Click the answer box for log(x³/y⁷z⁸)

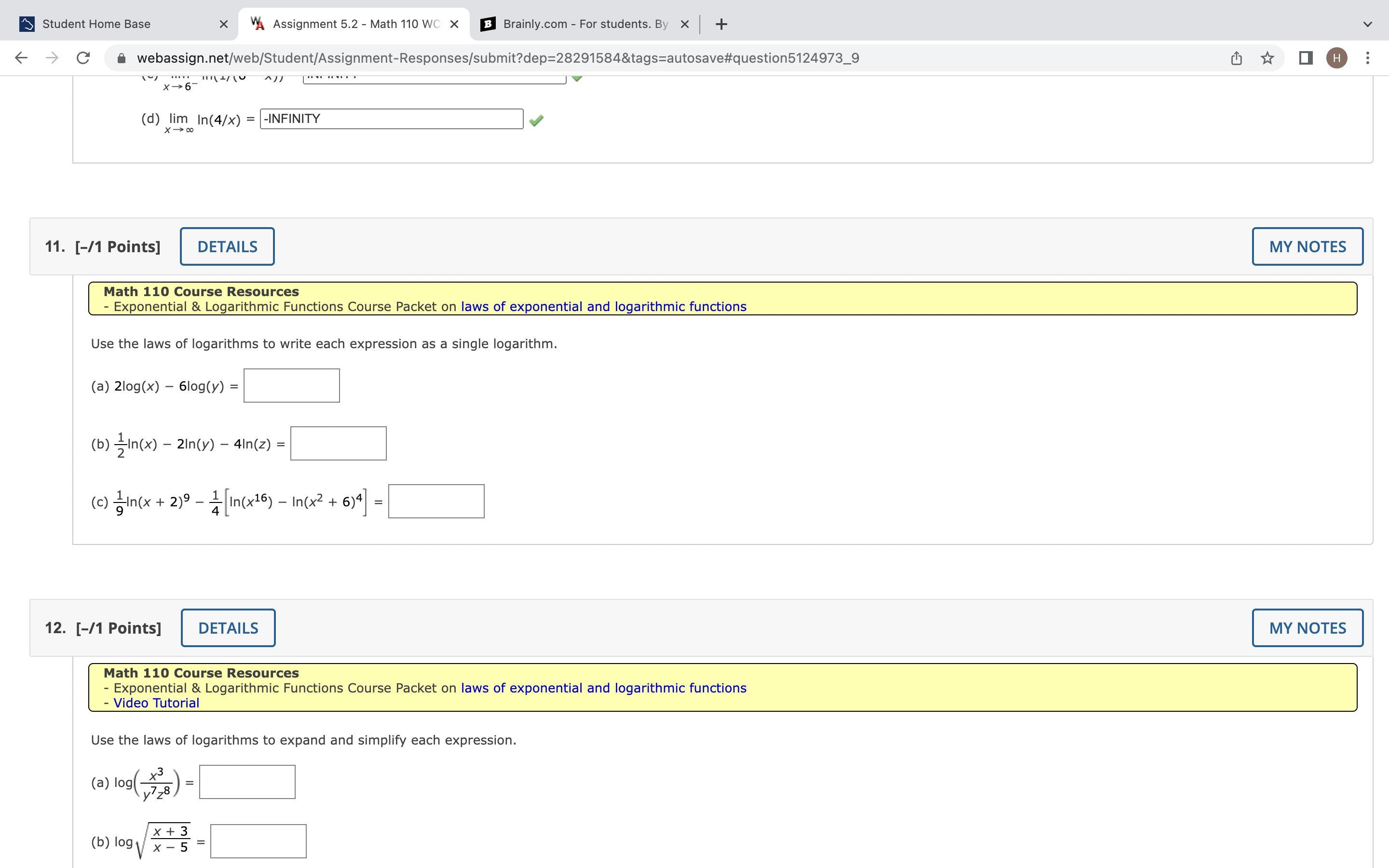[247, 782]
